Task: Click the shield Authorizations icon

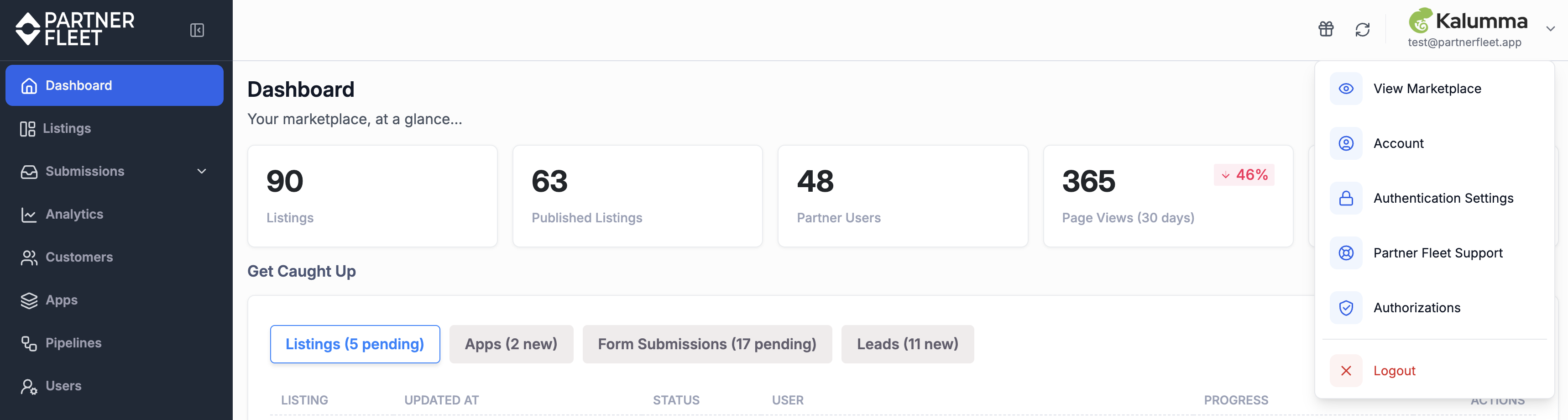Action: tap(1346, 307)
